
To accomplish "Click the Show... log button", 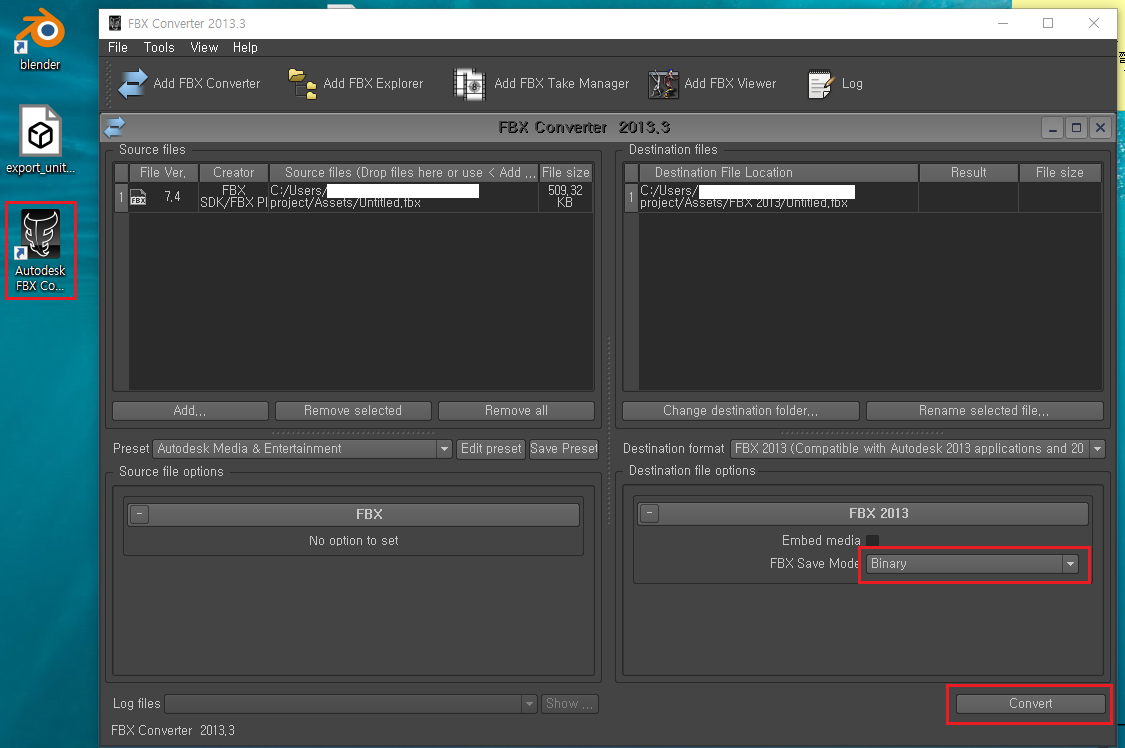I will click(x=570, y=704).
